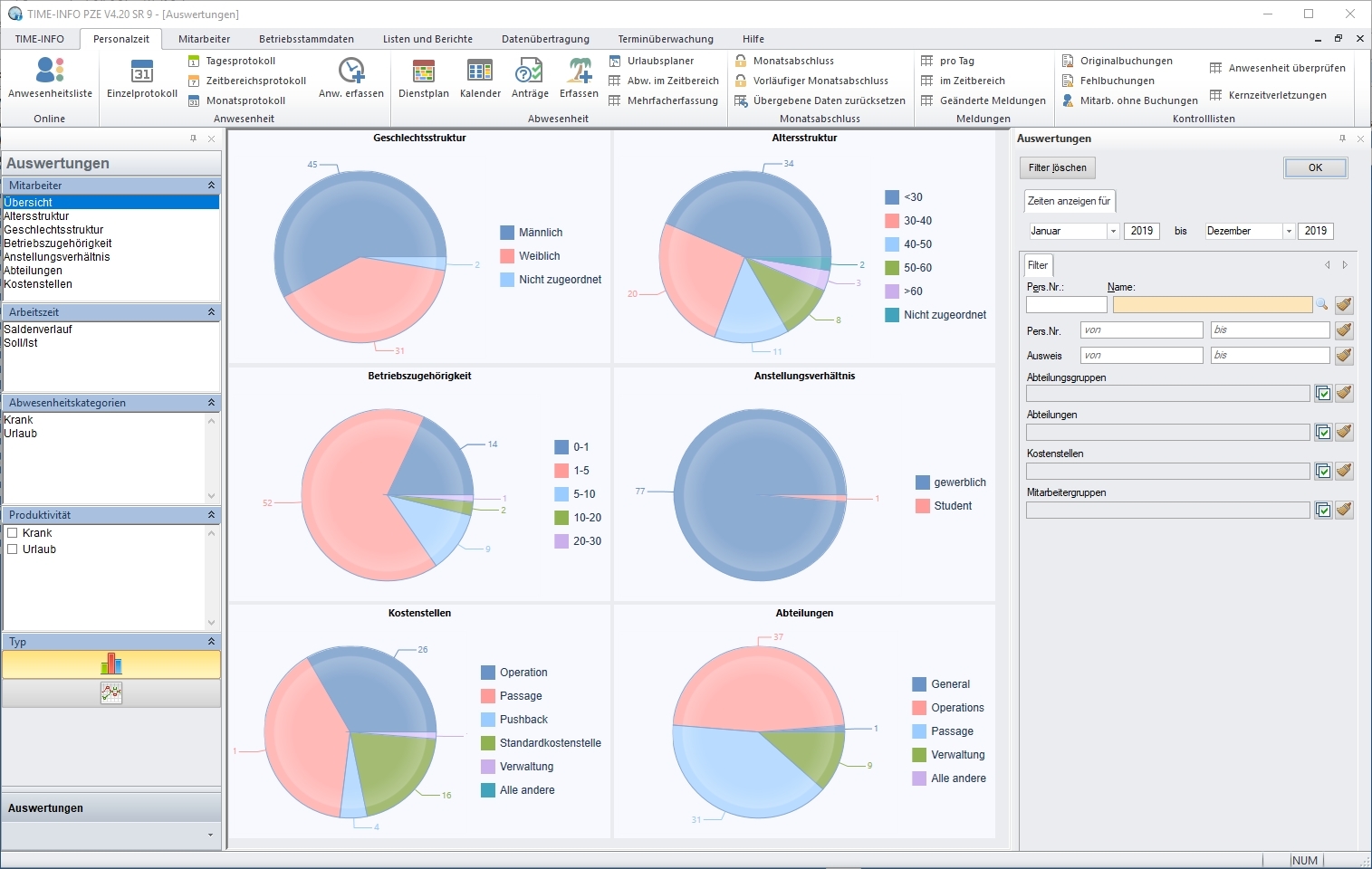The width and height of the screenshot is (1372, 869).
Task: Switch to the Listen und Berichte tab
Action: [x=427, y=39]
